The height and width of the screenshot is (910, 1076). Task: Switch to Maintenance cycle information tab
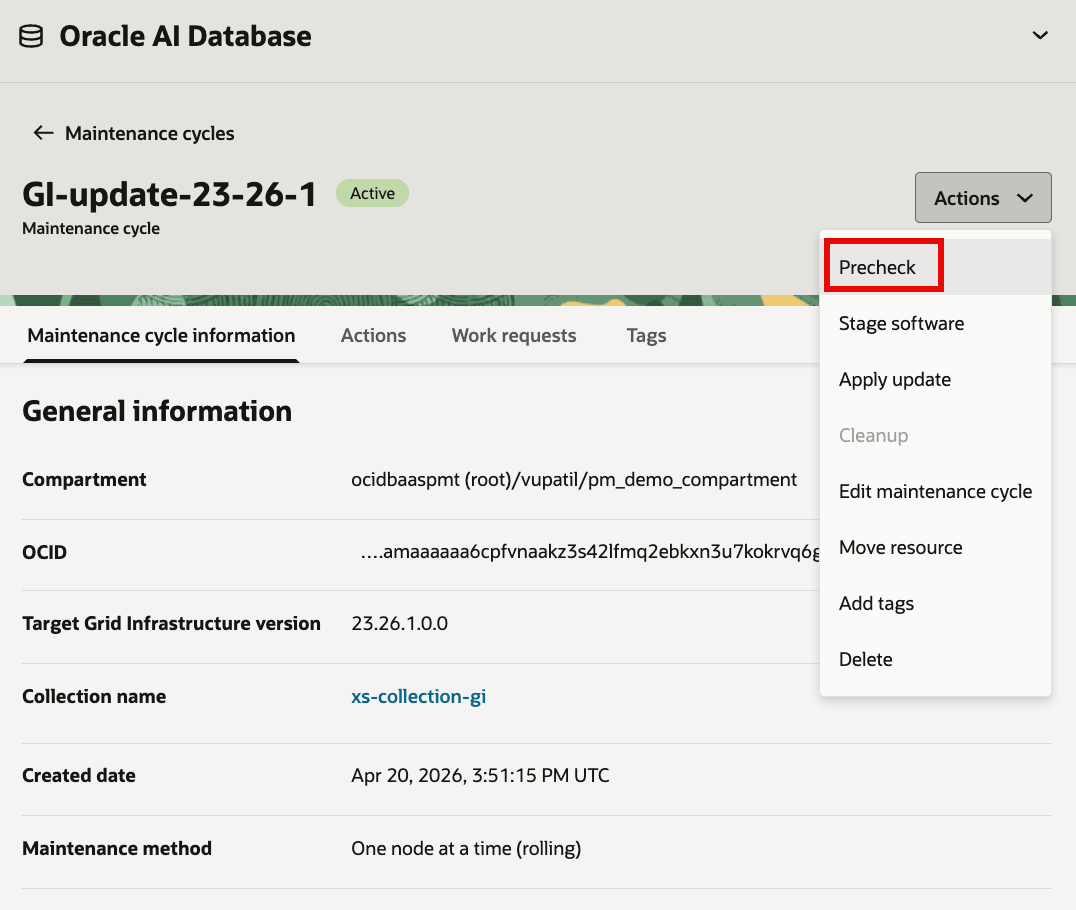click(161, 336)
